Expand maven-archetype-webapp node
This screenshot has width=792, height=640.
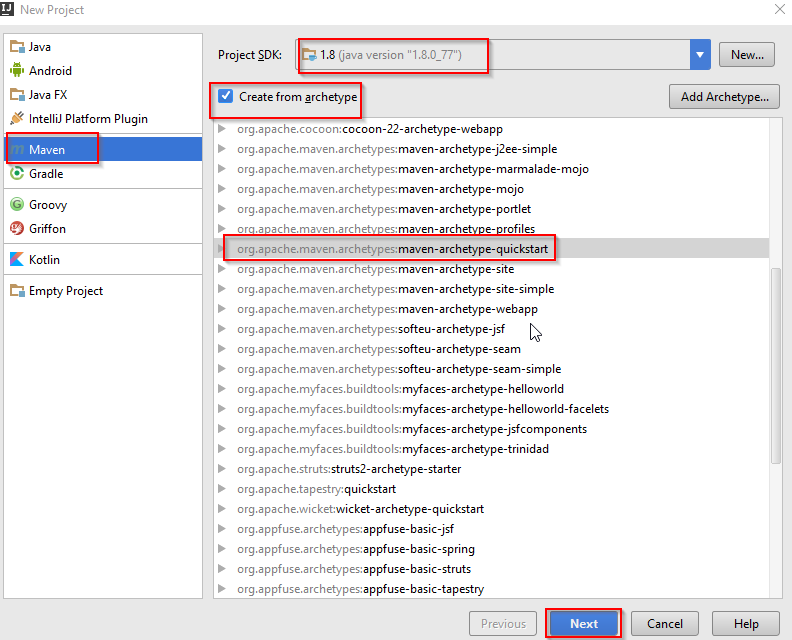(221, 309)
